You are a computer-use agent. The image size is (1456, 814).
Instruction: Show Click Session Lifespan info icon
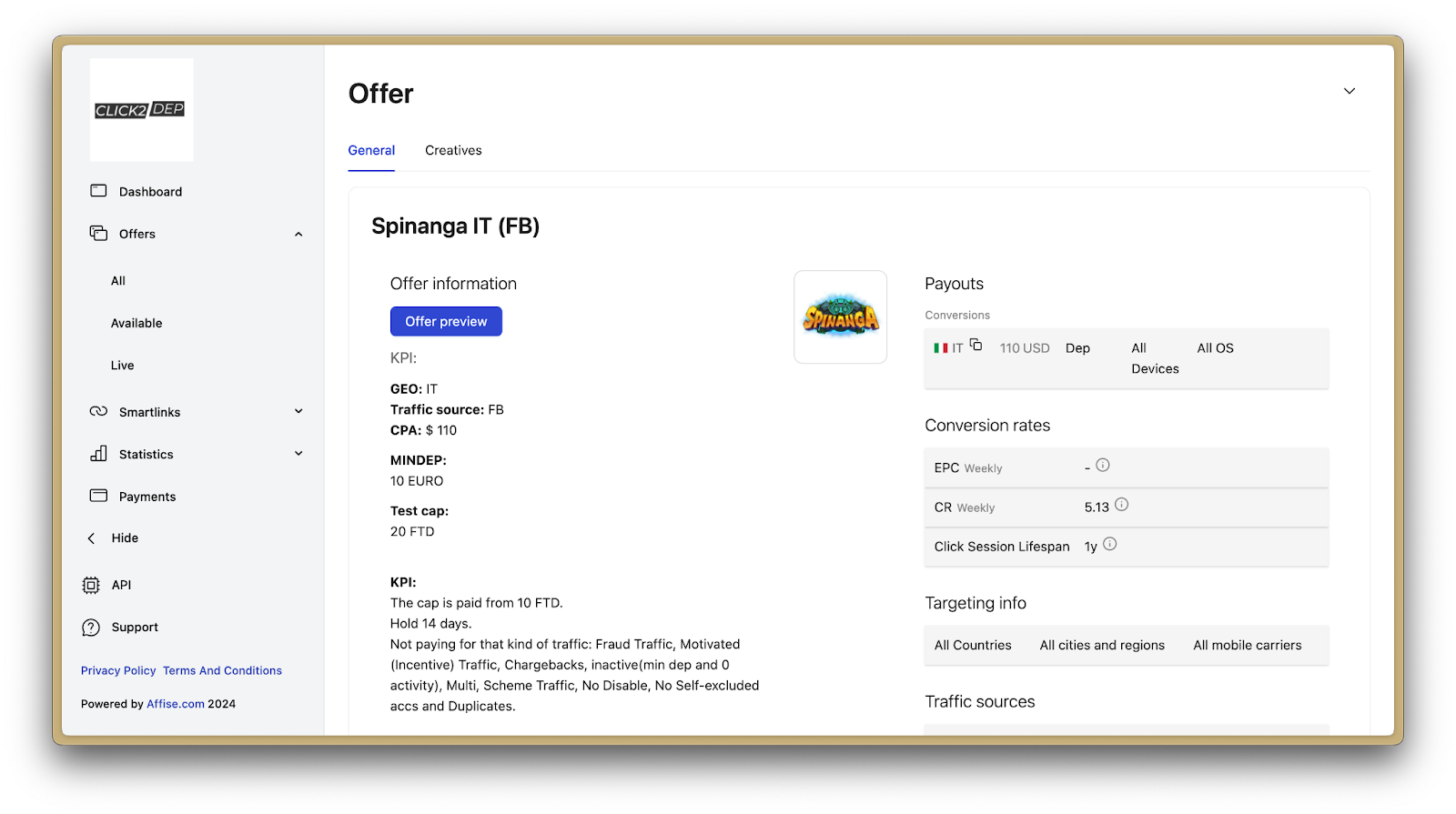(x=1110, y=544)
